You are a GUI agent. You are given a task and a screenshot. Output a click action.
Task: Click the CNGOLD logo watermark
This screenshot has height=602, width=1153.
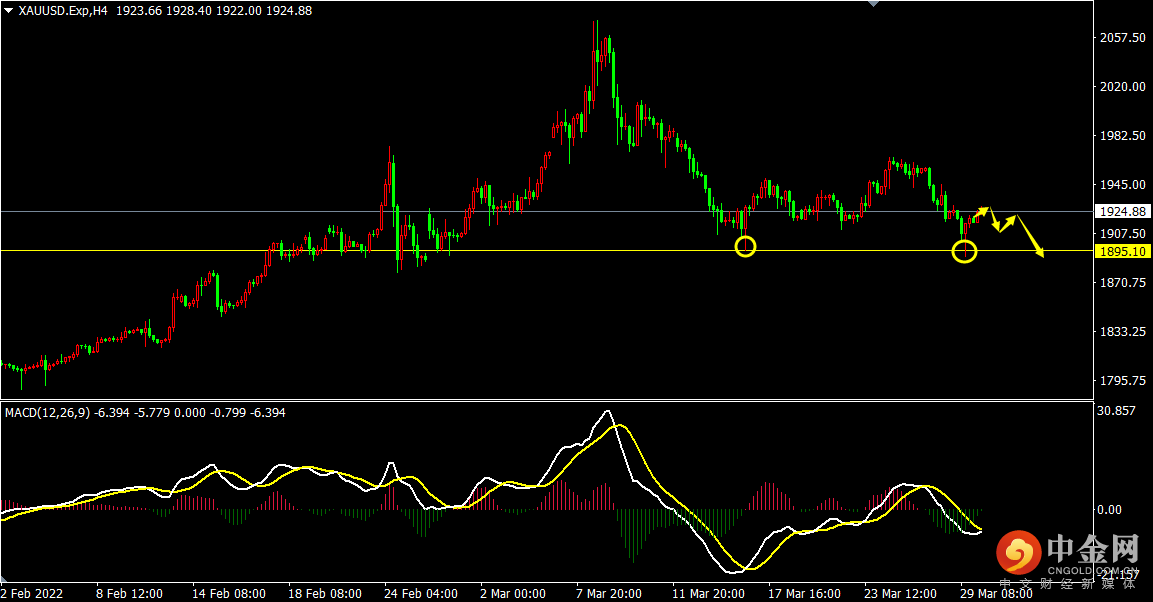[1068, 558]
